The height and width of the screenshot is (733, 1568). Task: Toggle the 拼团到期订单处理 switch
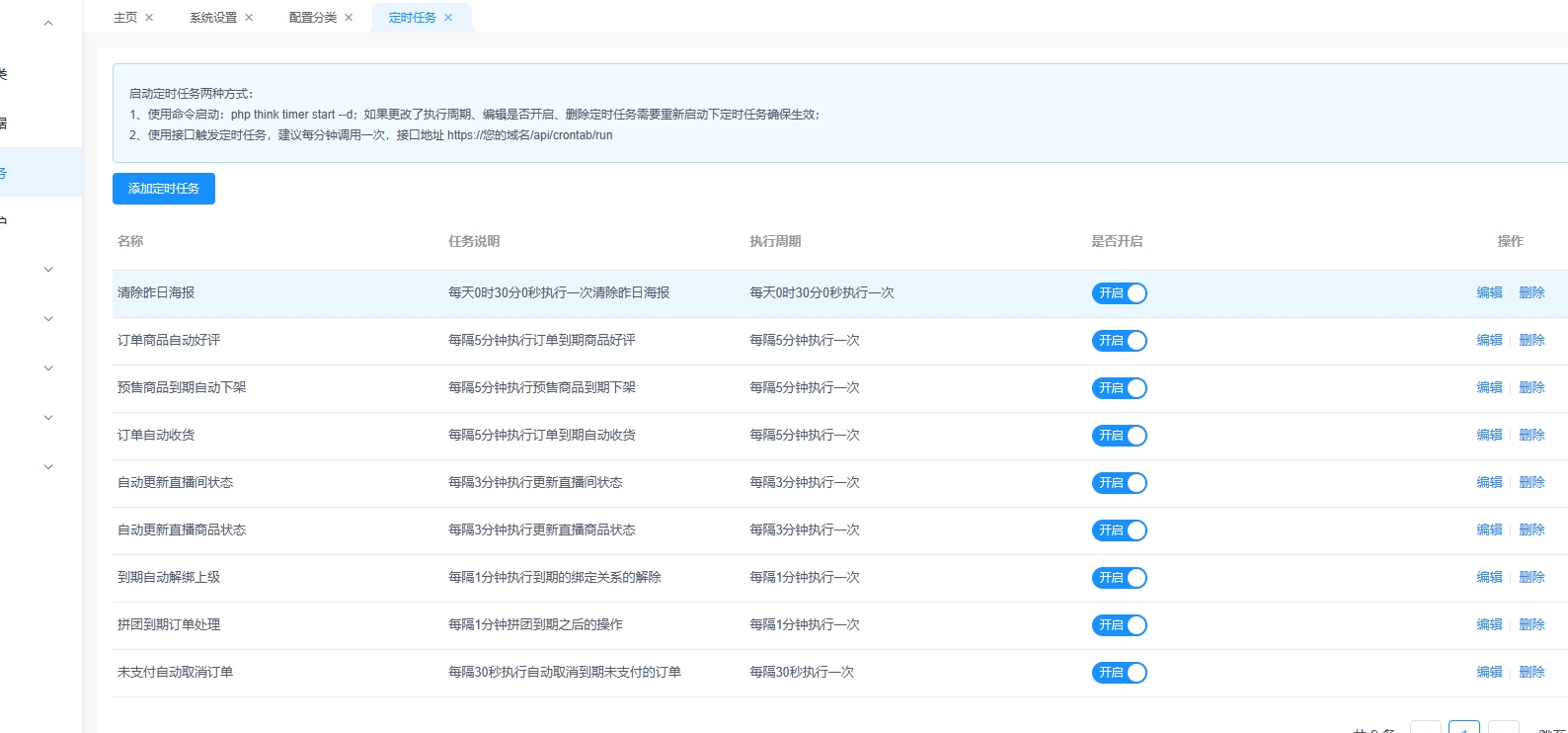point(1119,625)
